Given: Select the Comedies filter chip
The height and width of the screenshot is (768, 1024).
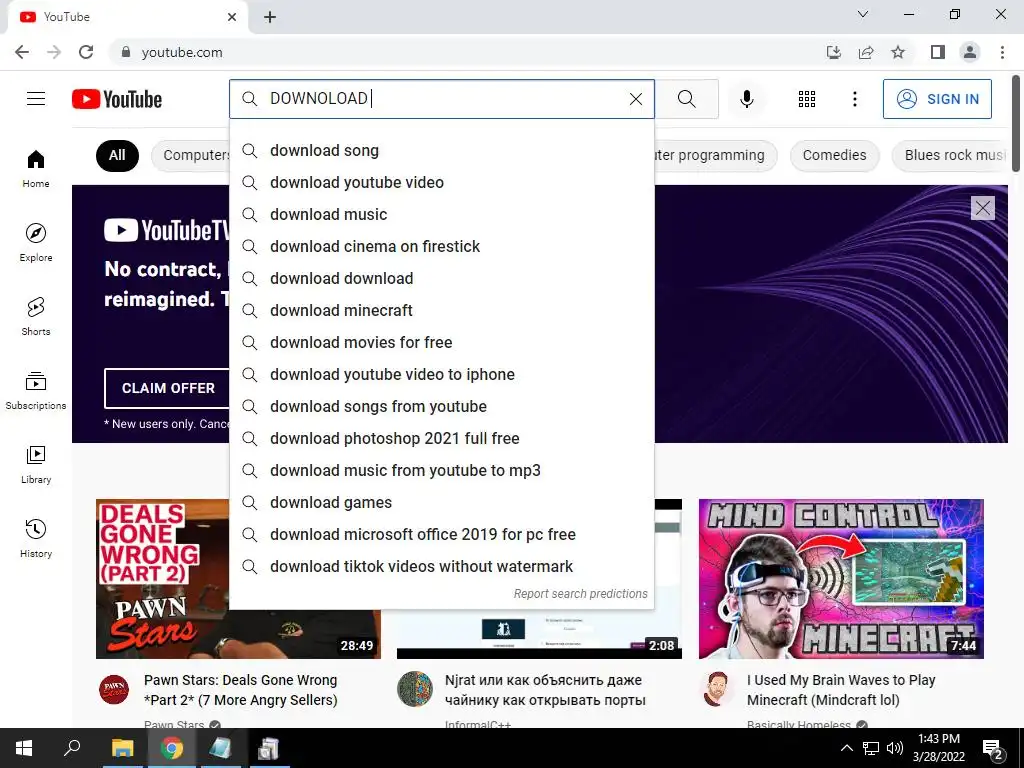Looking at the screenshot, I should pos(834,155).
